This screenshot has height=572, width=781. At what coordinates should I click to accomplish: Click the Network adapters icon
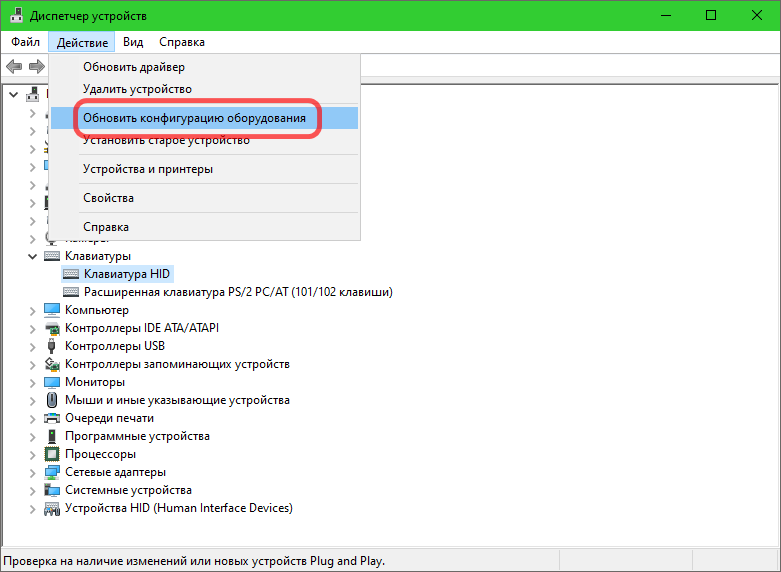pos(53,472)
